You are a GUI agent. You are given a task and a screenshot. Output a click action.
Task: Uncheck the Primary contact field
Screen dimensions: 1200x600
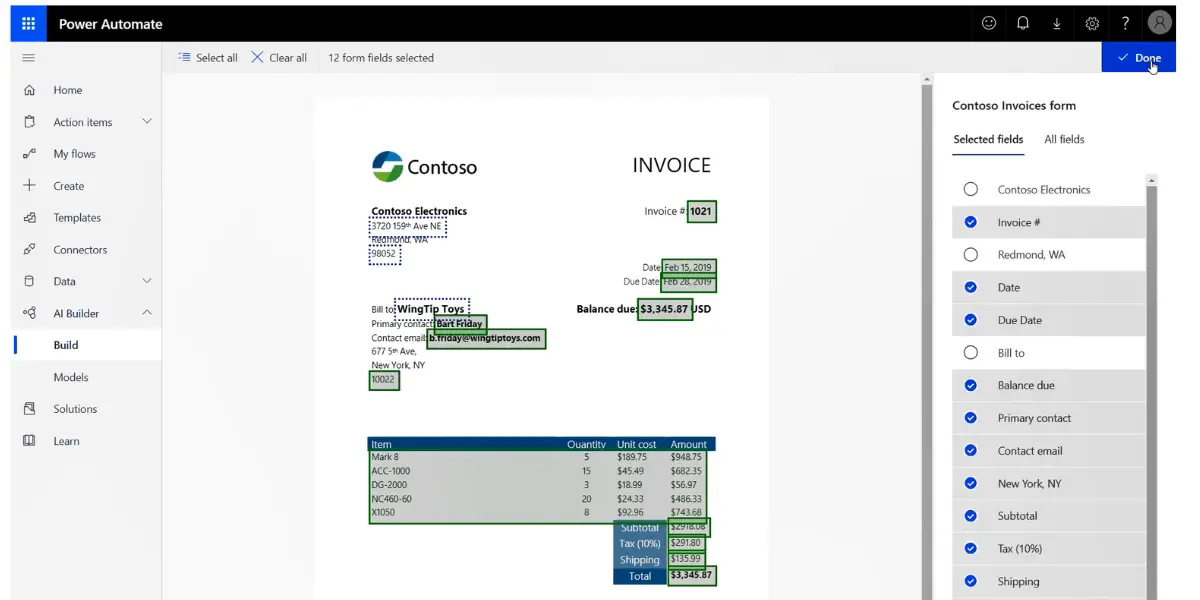coord(970,418)
